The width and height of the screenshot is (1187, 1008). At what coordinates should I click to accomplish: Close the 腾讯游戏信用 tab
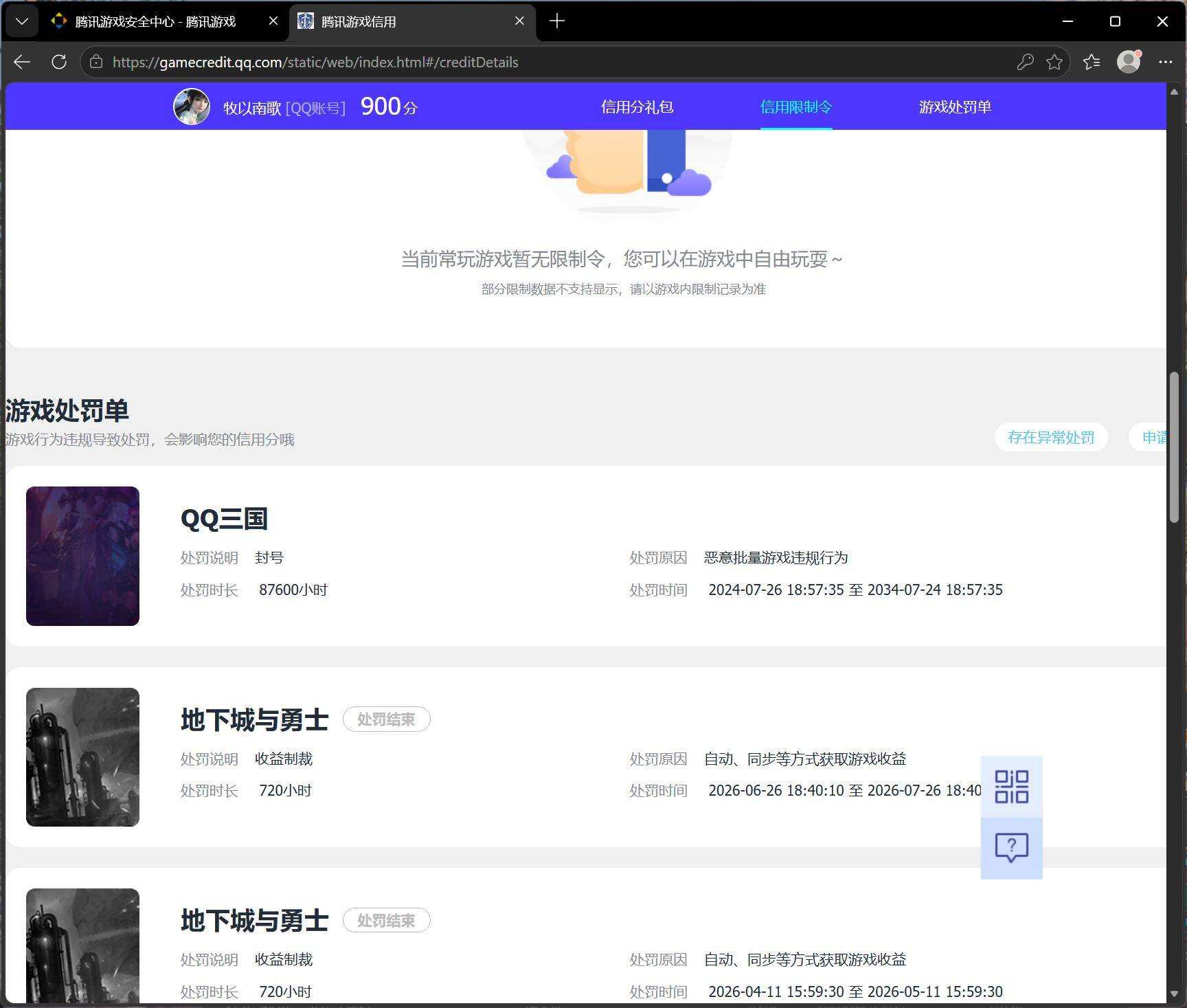click(x=520, y=21)
